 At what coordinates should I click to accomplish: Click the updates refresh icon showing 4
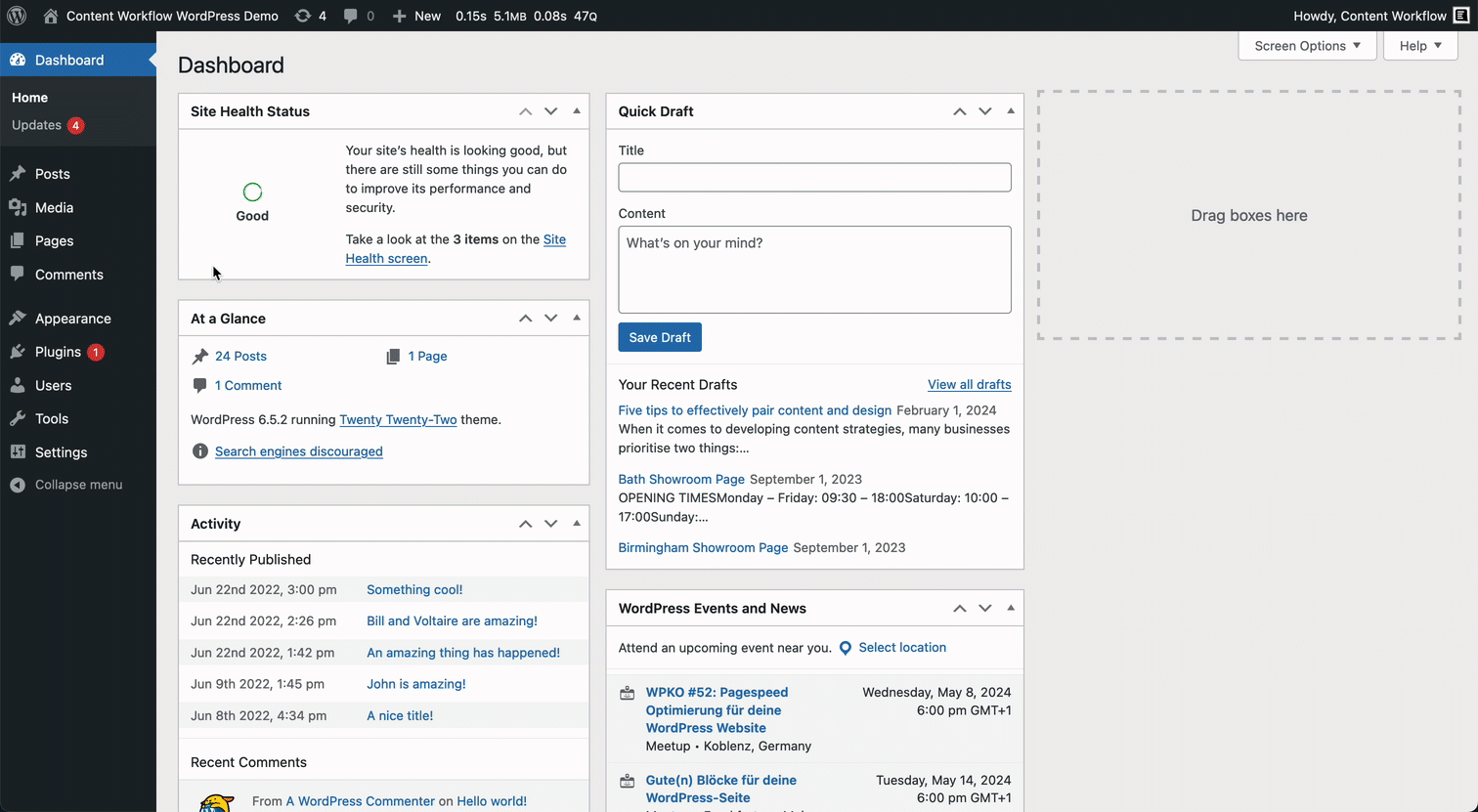coord(303,16)
